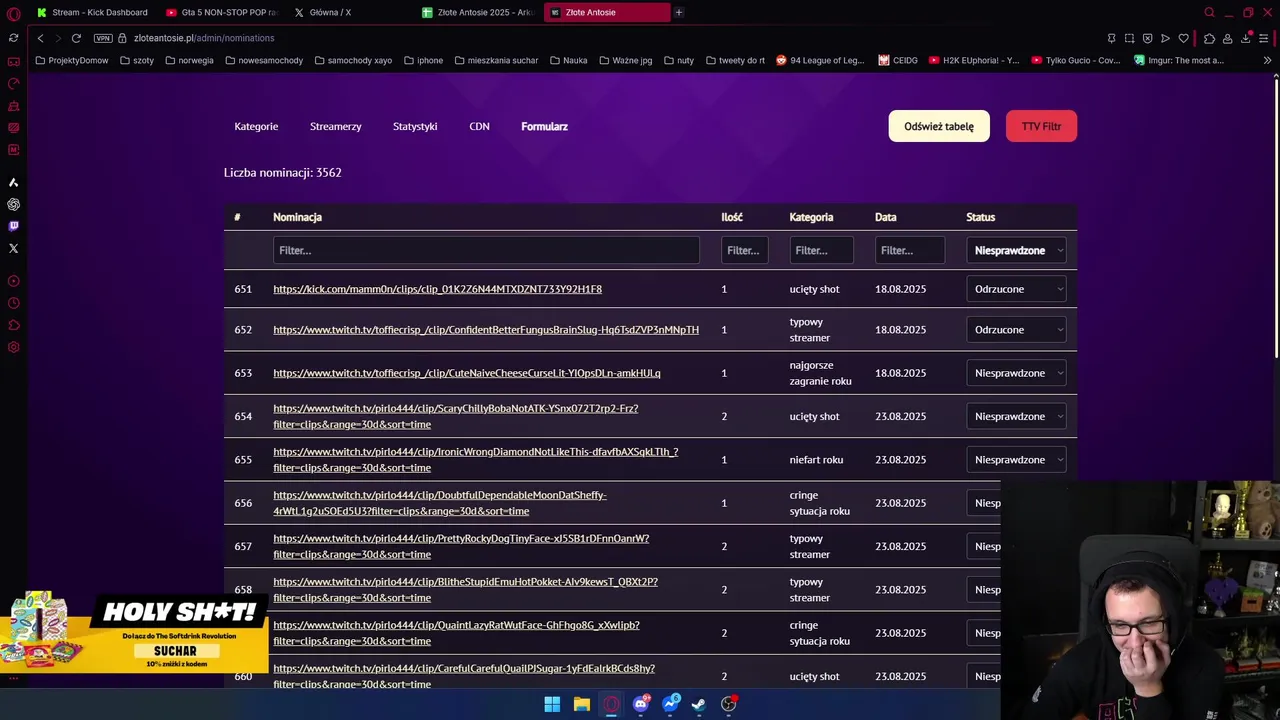Open sidebar extensions cube icon

(x=13, y=325)
